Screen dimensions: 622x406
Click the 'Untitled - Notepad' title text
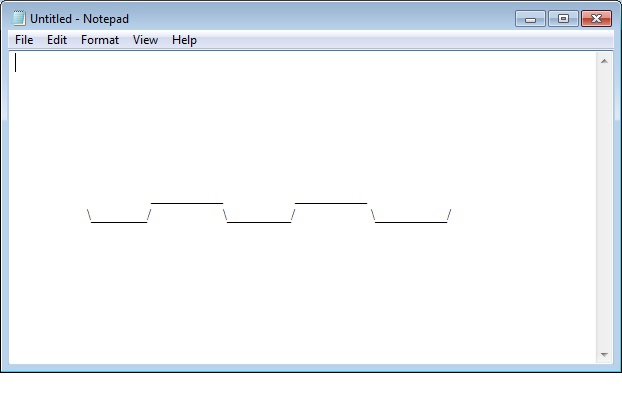coord(79,18)
